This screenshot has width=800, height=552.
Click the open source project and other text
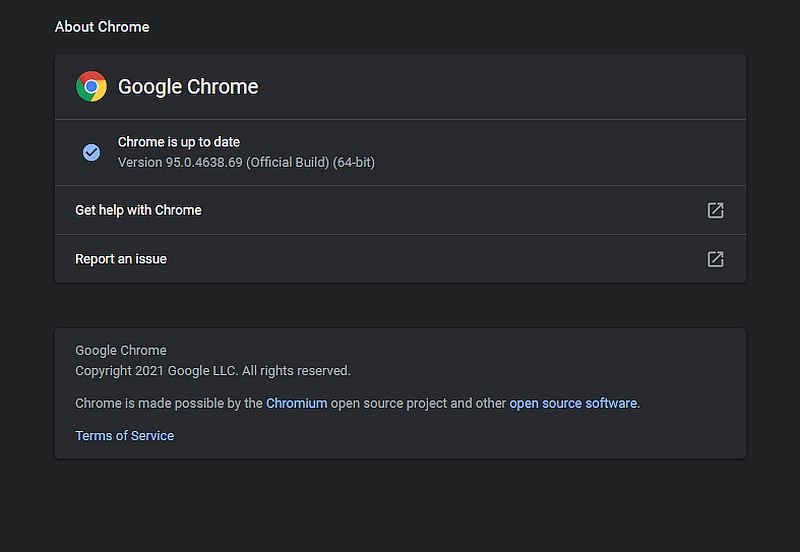click(x=418, y=403)
